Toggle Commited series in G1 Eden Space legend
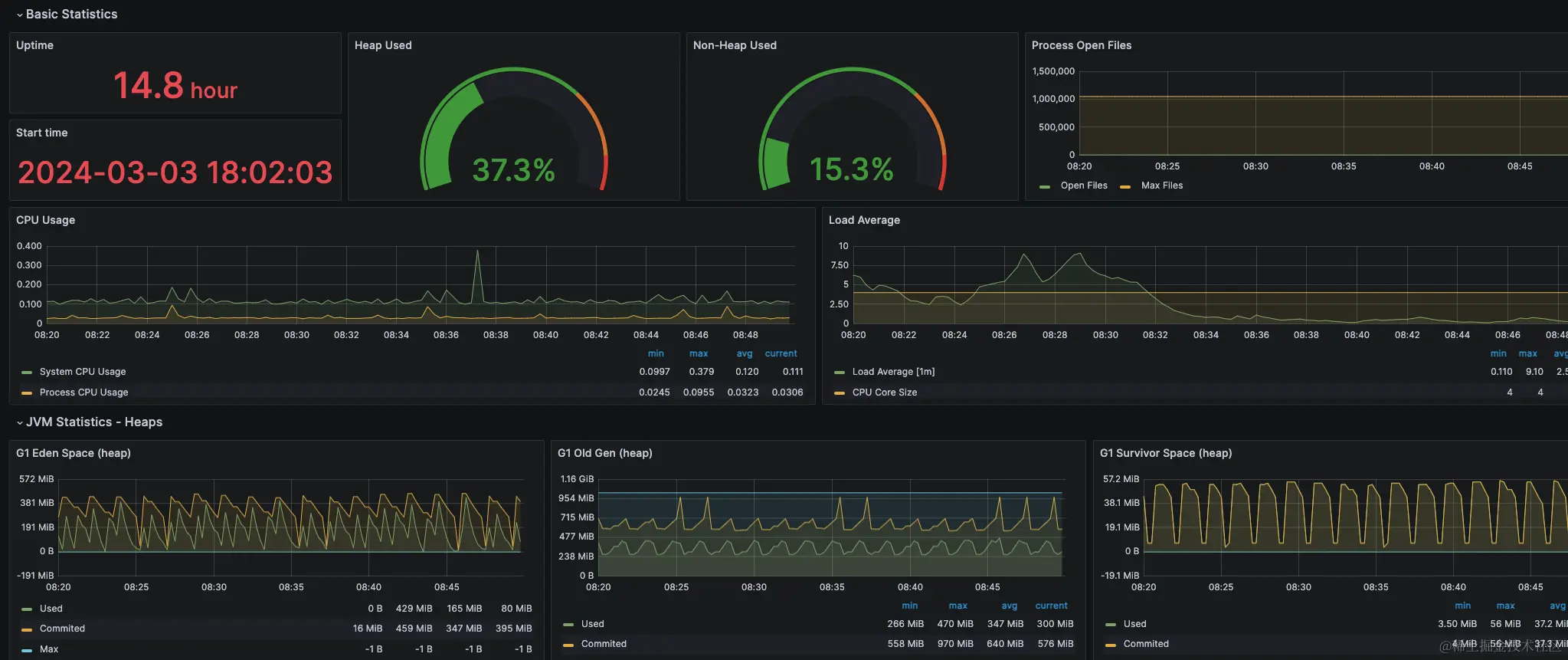 coord(62,629)
